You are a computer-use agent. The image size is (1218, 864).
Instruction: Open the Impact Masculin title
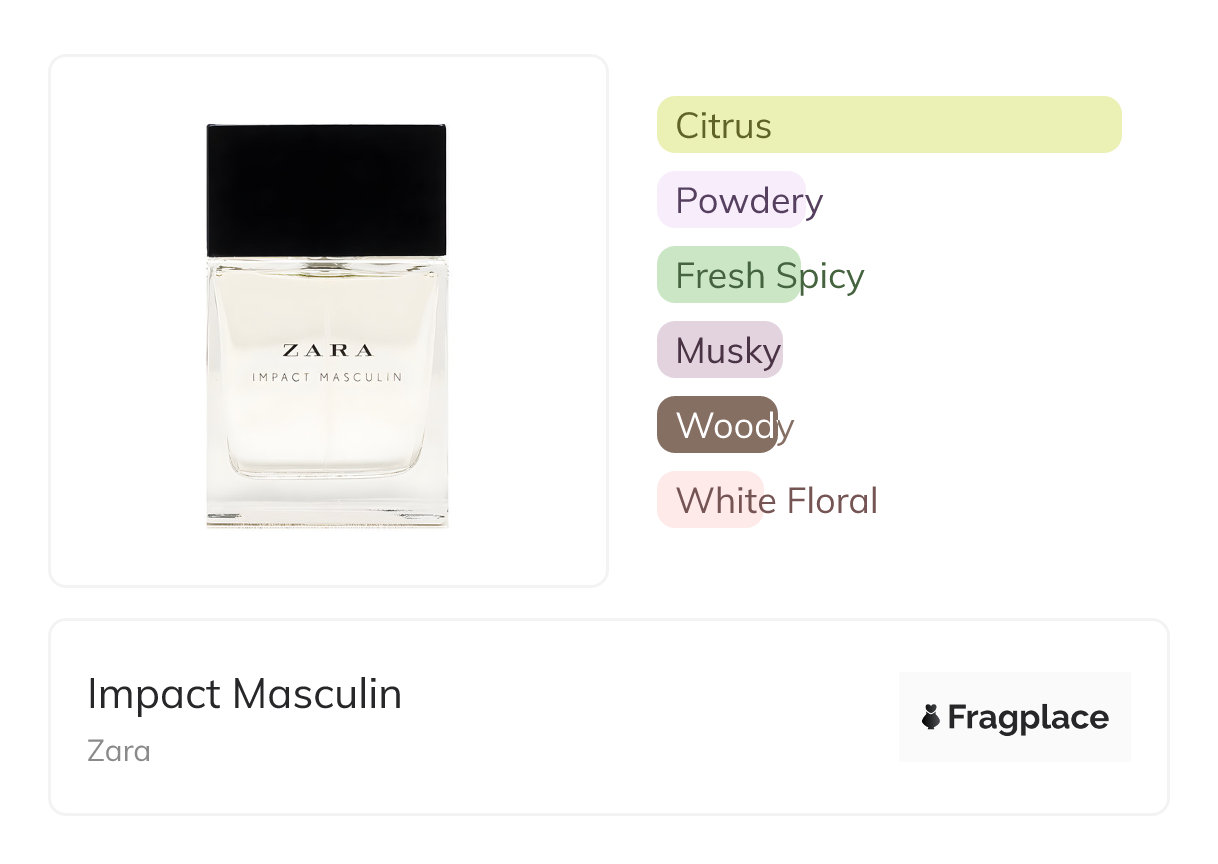click(244, 694)
